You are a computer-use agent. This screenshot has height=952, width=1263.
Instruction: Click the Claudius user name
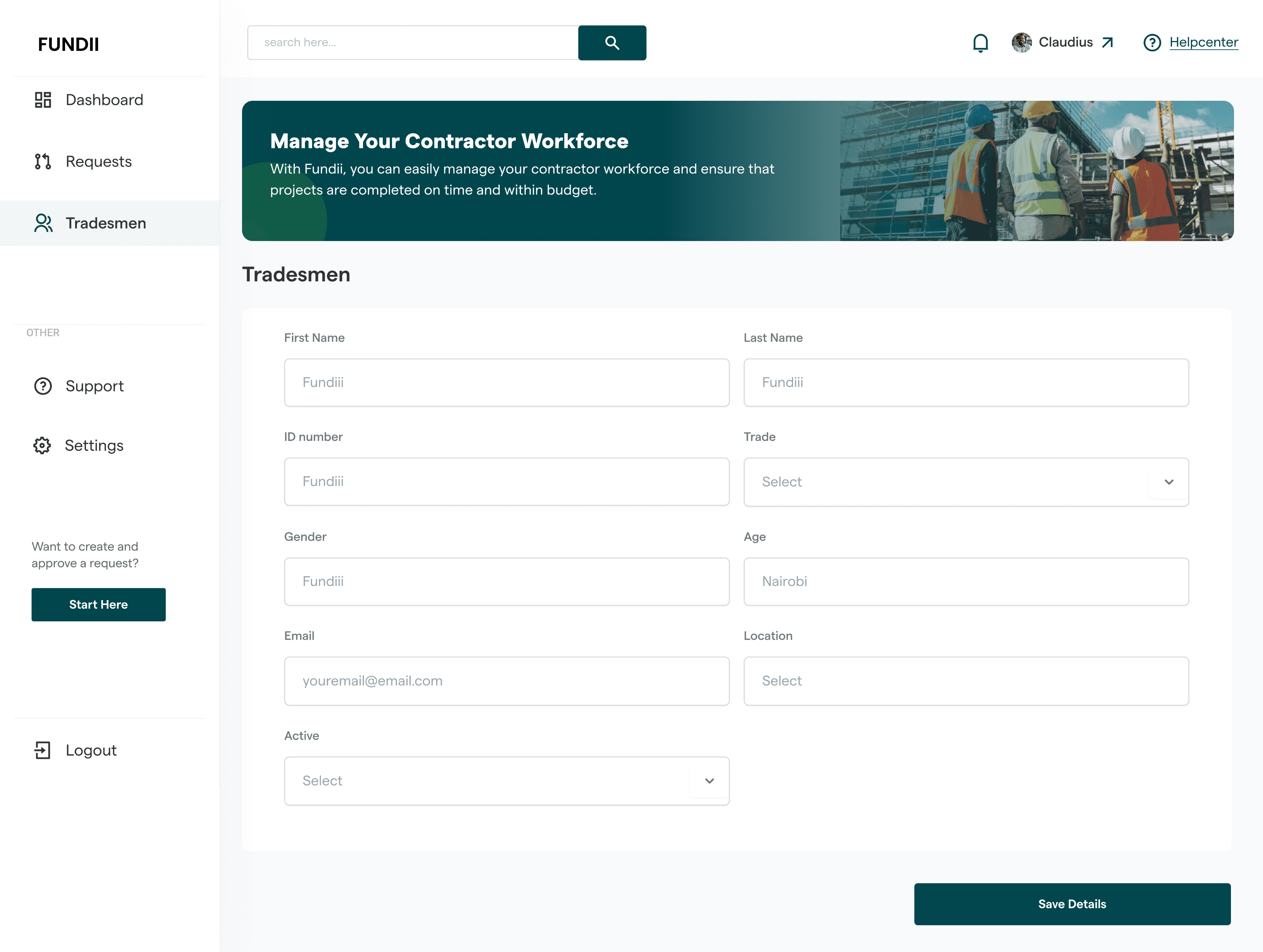tap(1065, 42)
